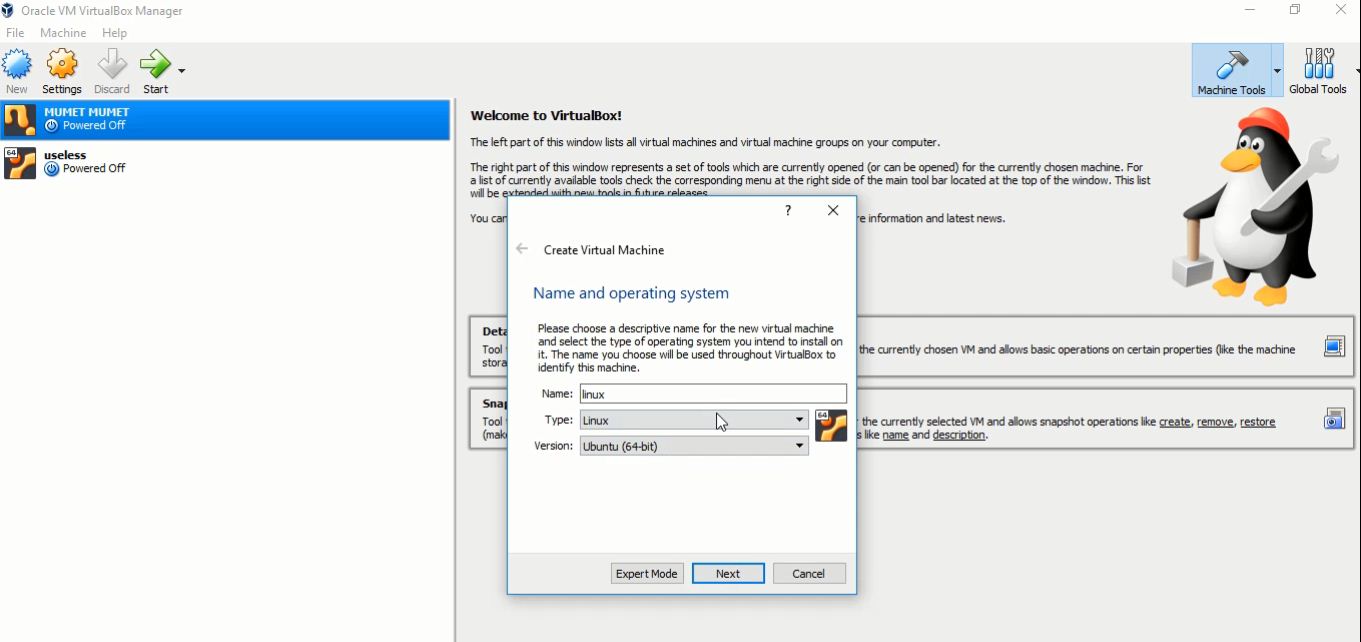
Task: Open the Machine menu
Action: pyautogui.click(x=63, y=32)
